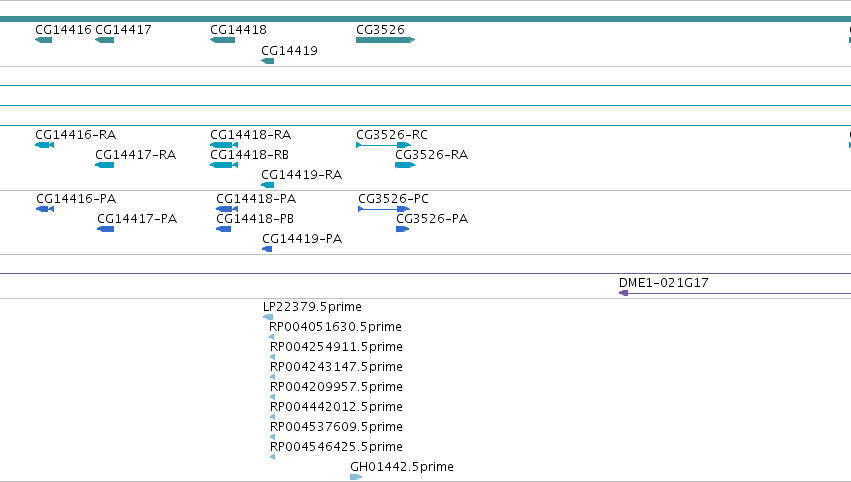Click the CG3526-PC protein feature line
Image resolution: width=851 pixels, height=482 pixels.
[x=384, y=209]
